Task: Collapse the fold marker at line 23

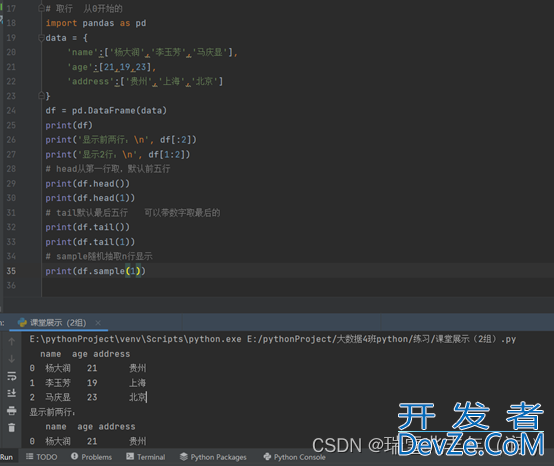Action: tap(41, 95)
